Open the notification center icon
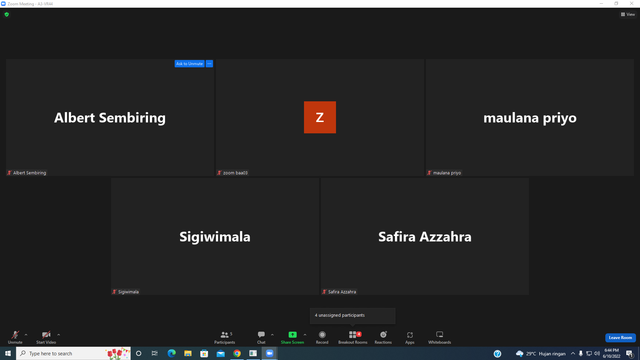The width and height of the screenshot is (640, 360). coord(629,353)
